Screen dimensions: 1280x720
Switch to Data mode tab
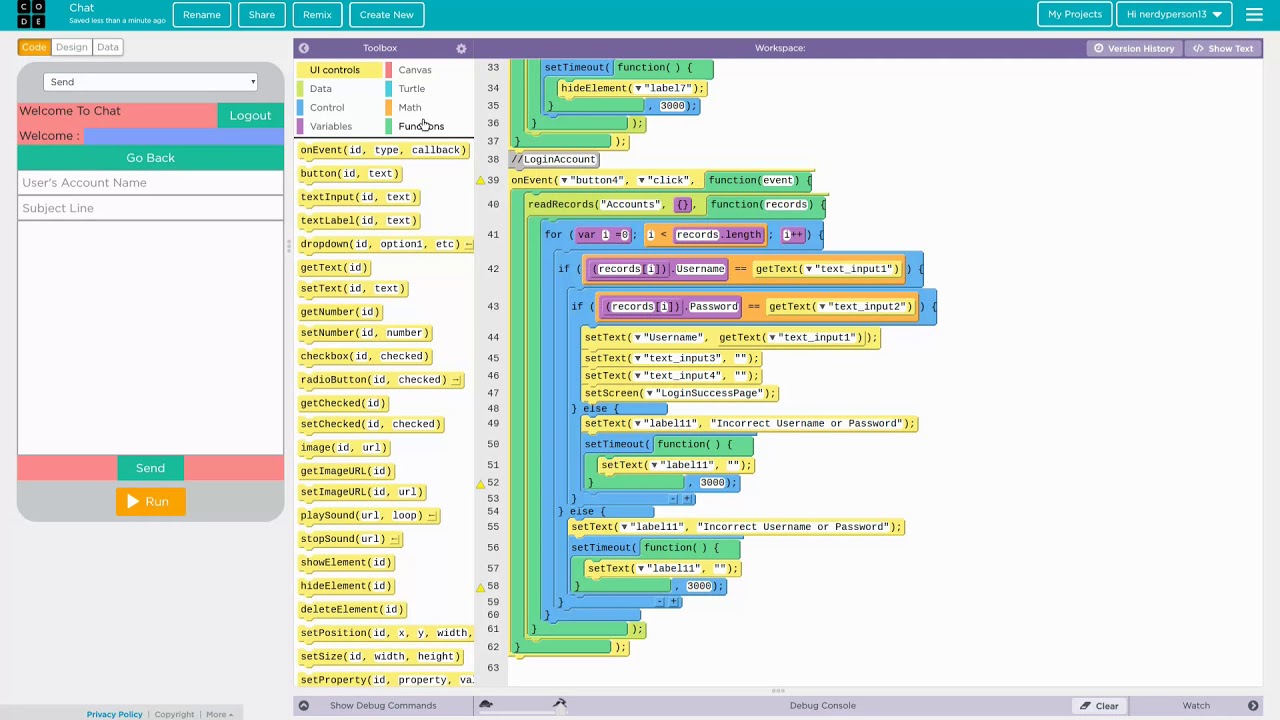click(108, 47)
